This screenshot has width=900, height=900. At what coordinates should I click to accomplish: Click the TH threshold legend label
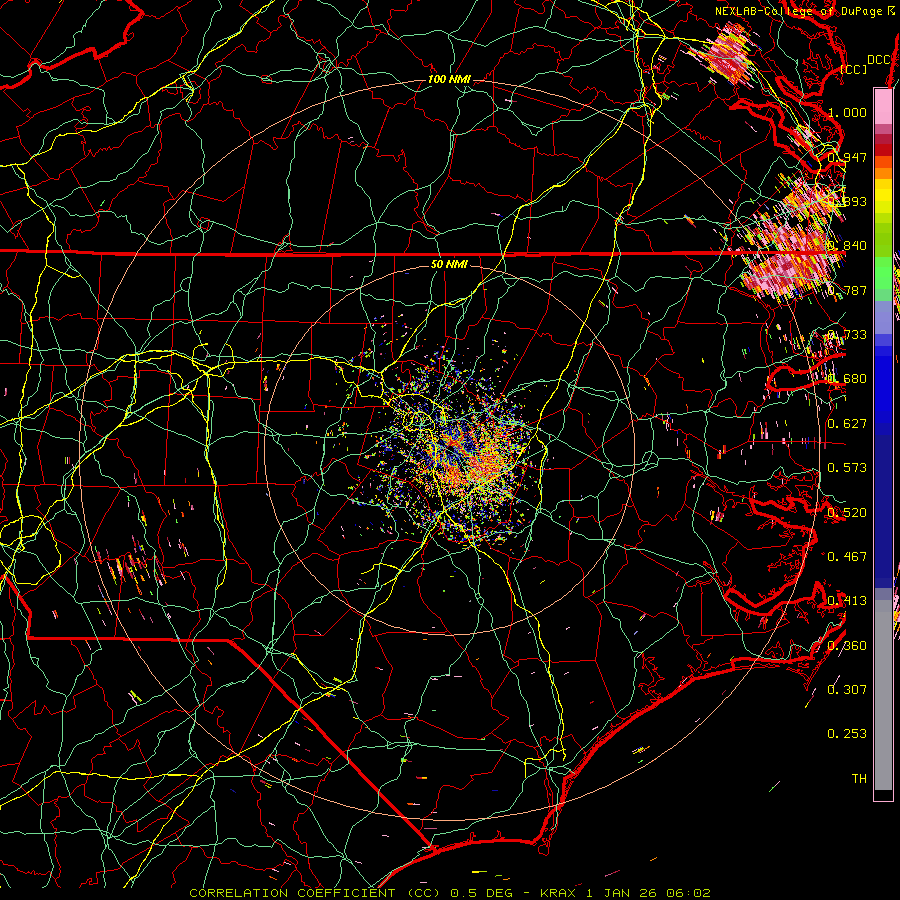[x=859, y=779]
